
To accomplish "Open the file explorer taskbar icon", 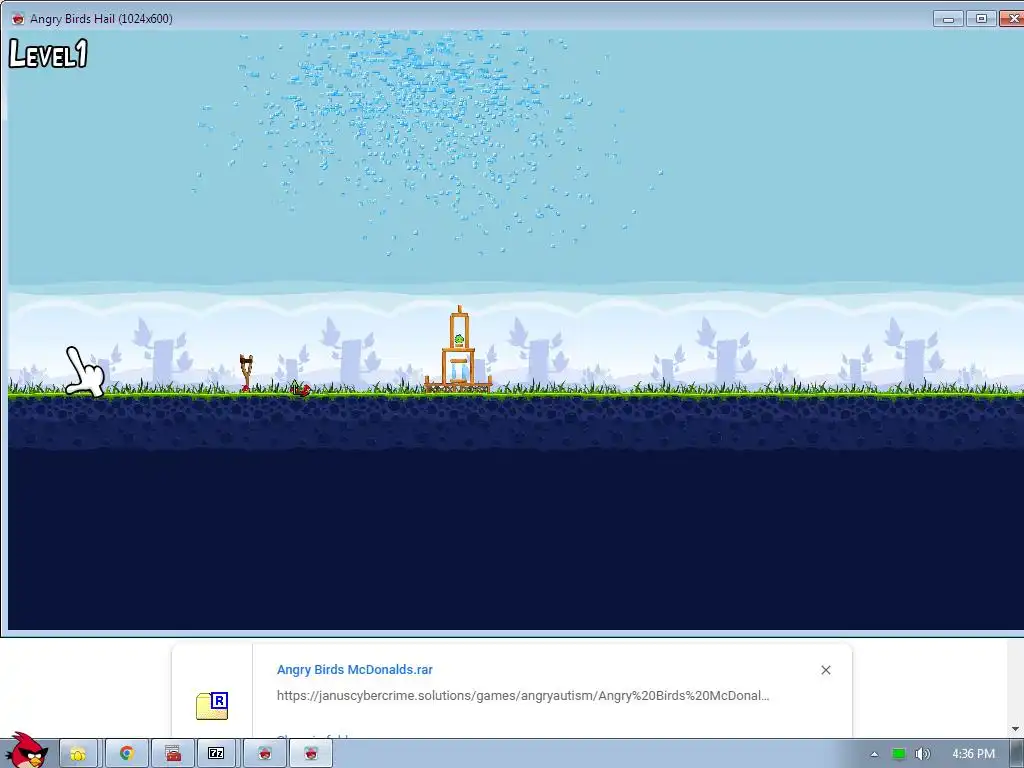I will click(78, 754).
